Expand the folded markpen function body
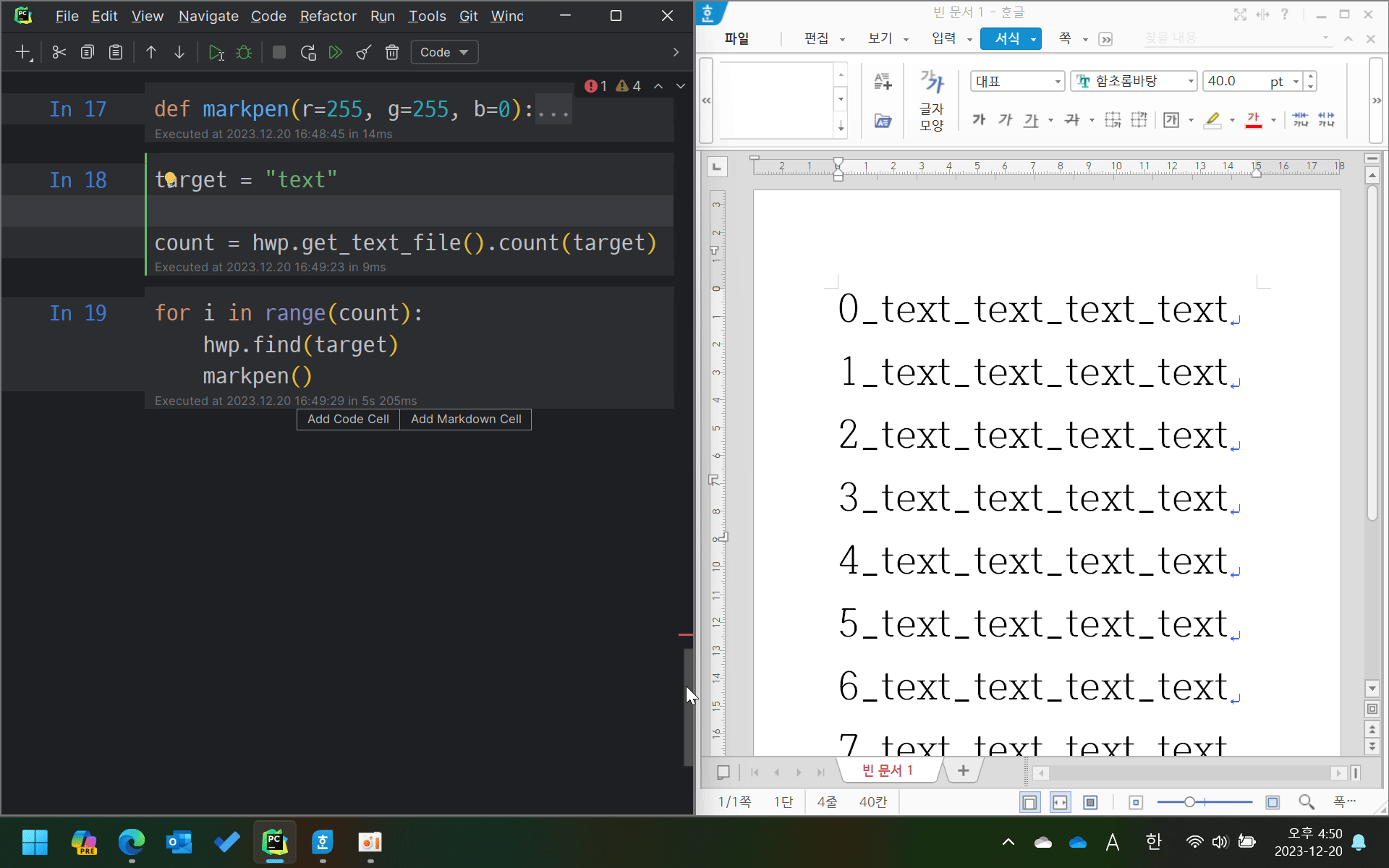The image size is (1389, 868). [553, 110]
